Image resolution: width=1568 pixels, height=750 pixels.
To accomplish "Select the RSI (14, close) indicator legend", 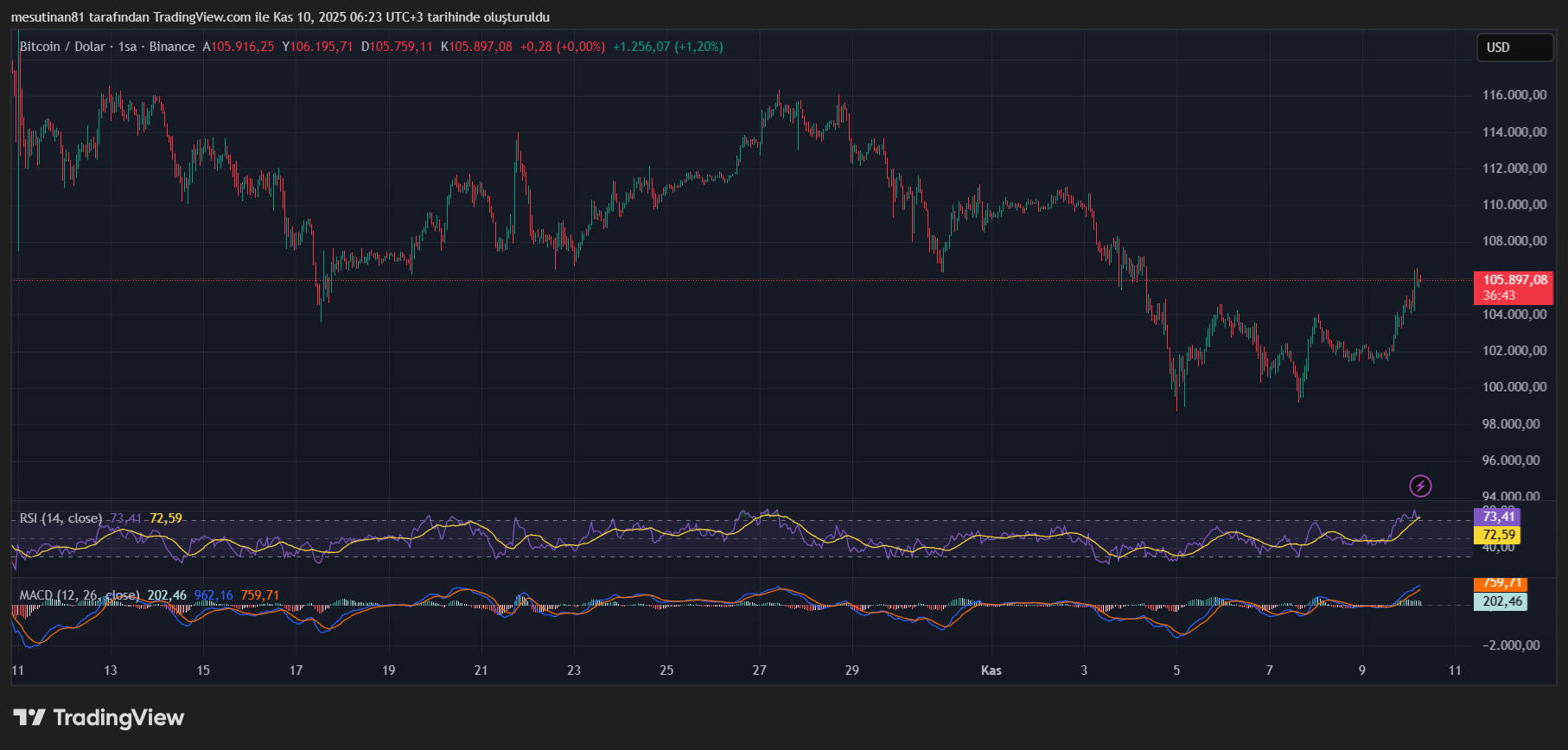I will [x=61, y=518].
